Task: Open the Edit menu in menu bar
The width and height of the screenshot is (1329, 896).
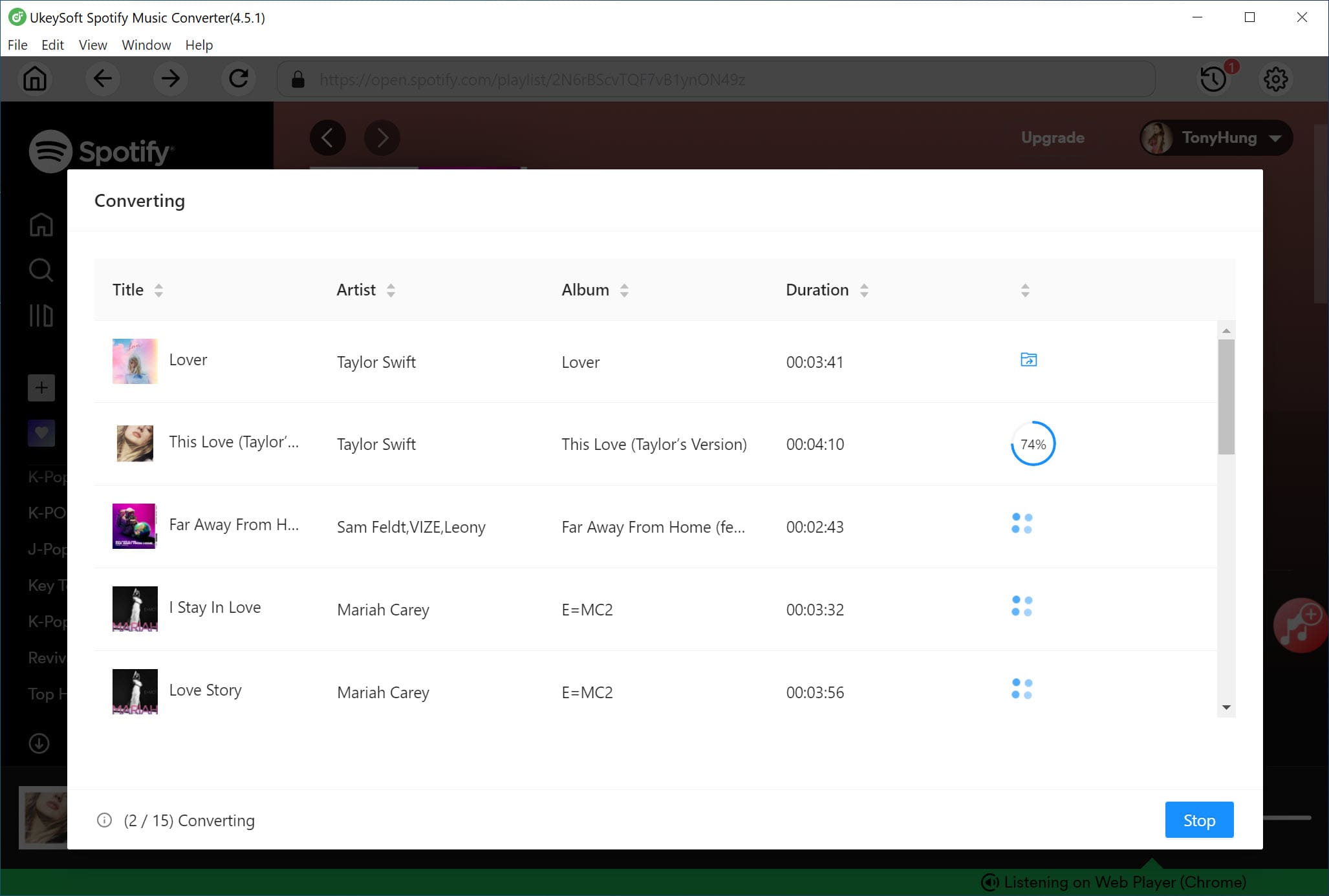Action: coord(51,44)
